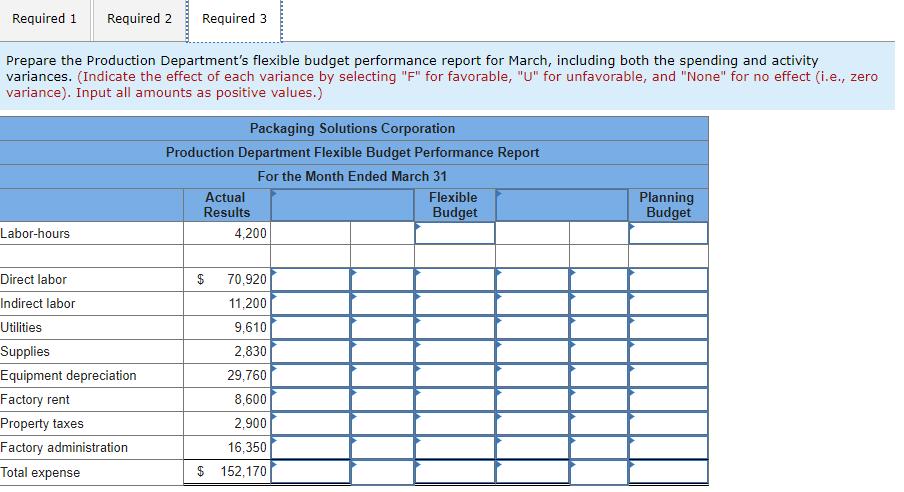Screen dimensions: 904x492
Task: Select Indirect labor Flexible Budget cell
Action: [455, 303]
